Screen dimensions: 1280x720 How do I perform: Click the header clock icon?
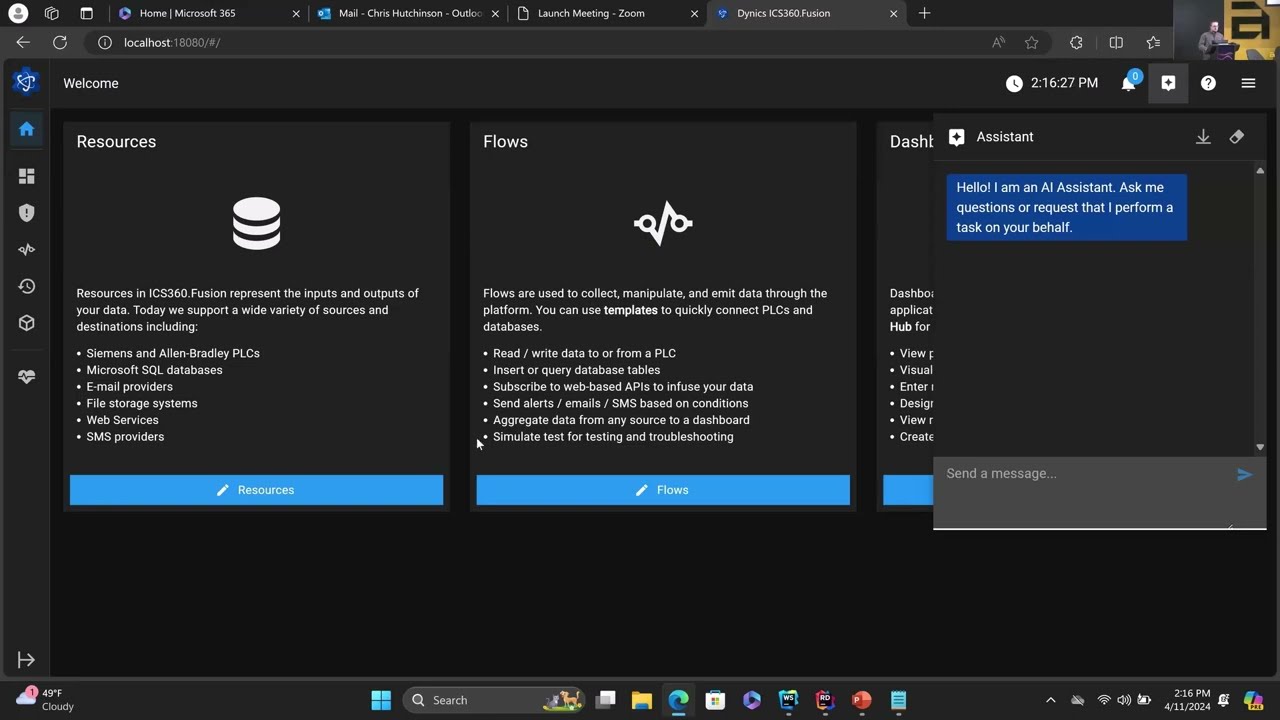point(1014,83)
